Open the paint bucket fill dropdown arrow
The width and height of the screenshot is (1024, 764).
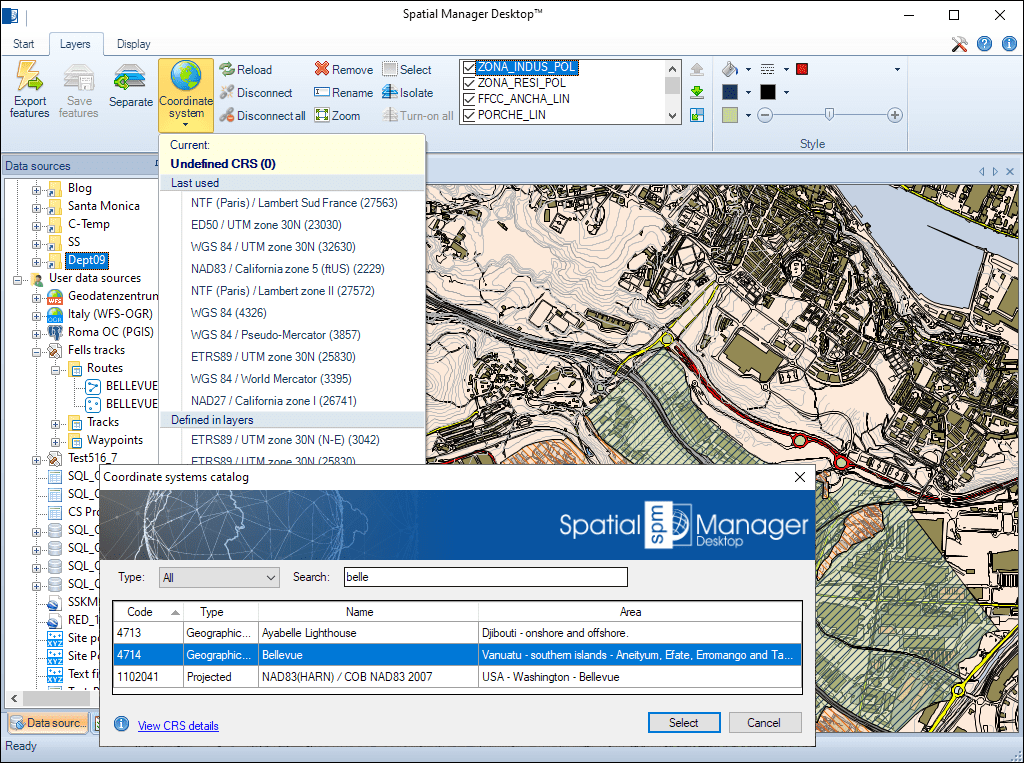coord(748,69)
